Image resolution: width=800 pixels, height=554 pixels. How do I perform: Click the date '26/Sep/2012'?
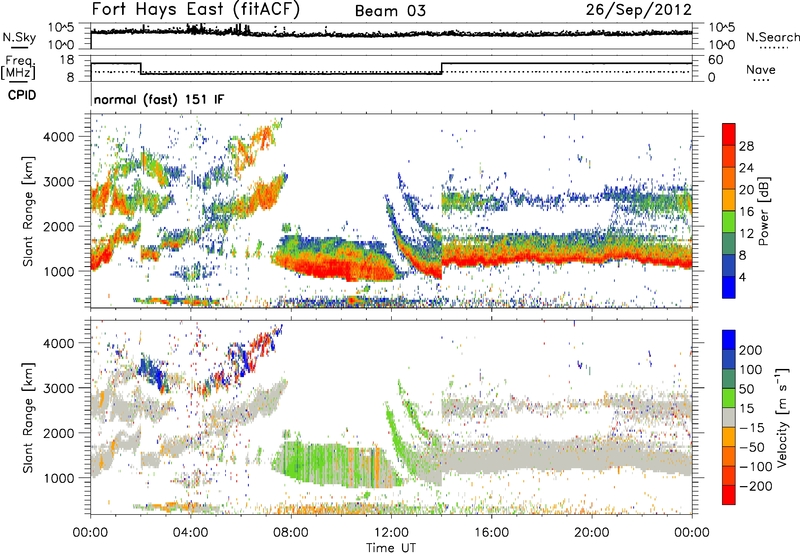tap(639, 9)
